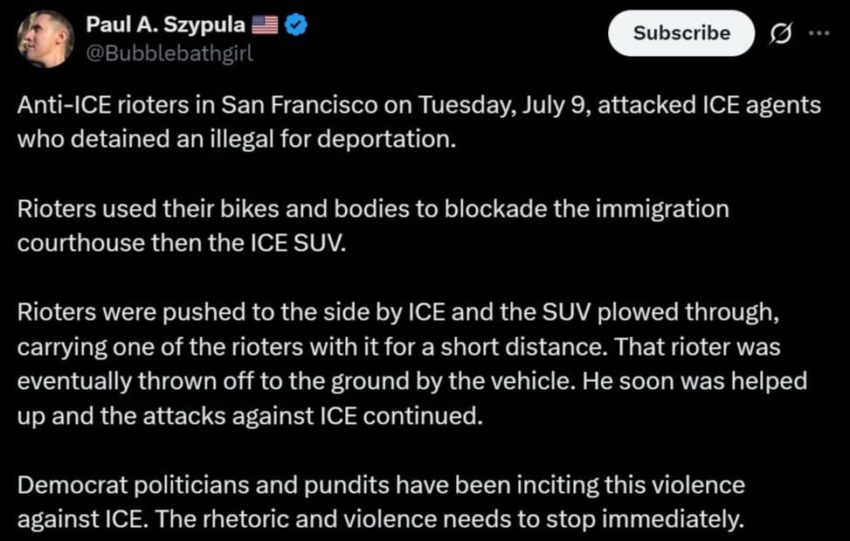Click the first paragraph about Anti-ICE rioters
Image resolution: width=850 pixels, height=541 pixels.
coord(419,122)
